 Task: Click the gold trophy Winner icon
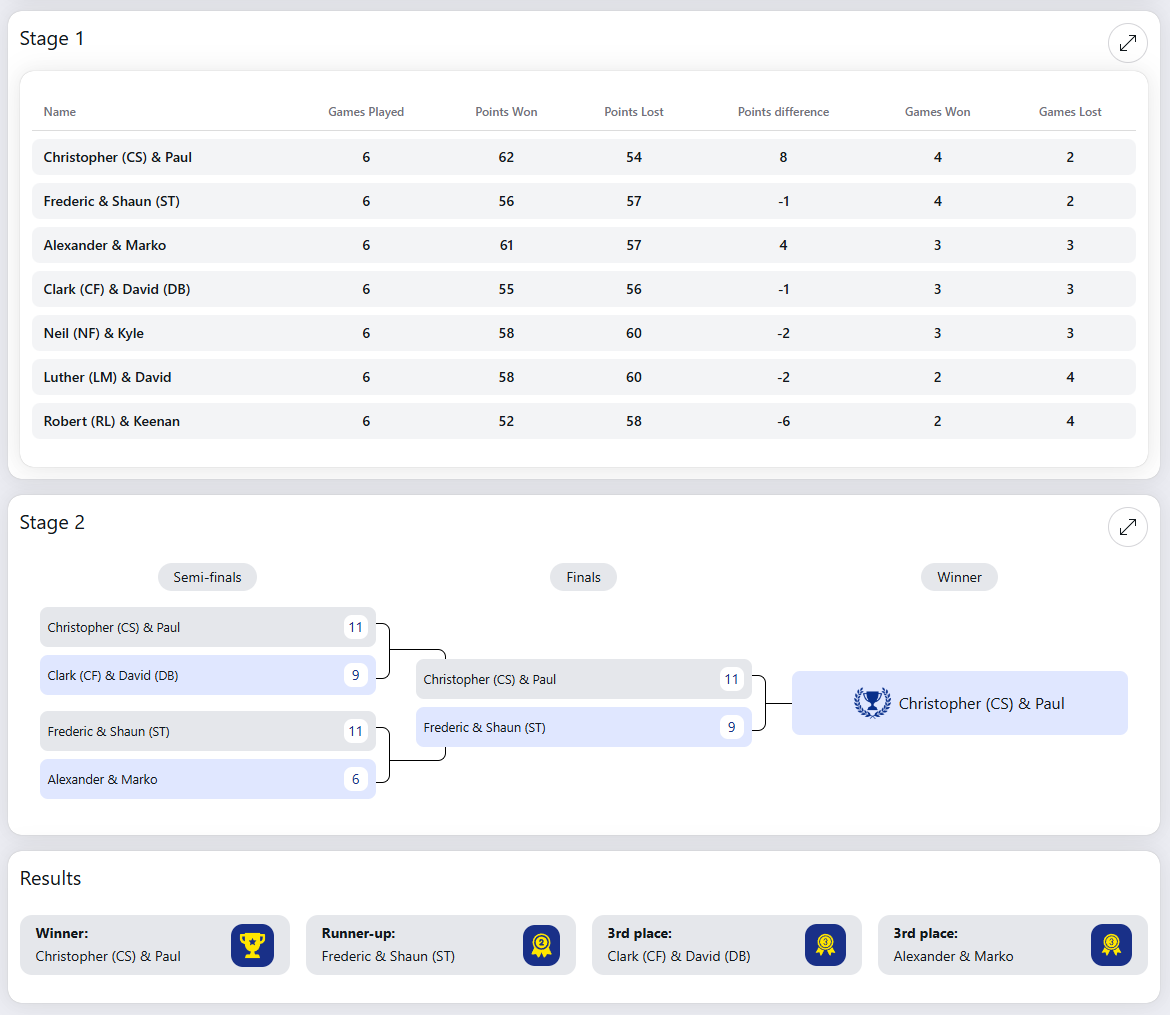pyautogui.click(x=252, y=945)
